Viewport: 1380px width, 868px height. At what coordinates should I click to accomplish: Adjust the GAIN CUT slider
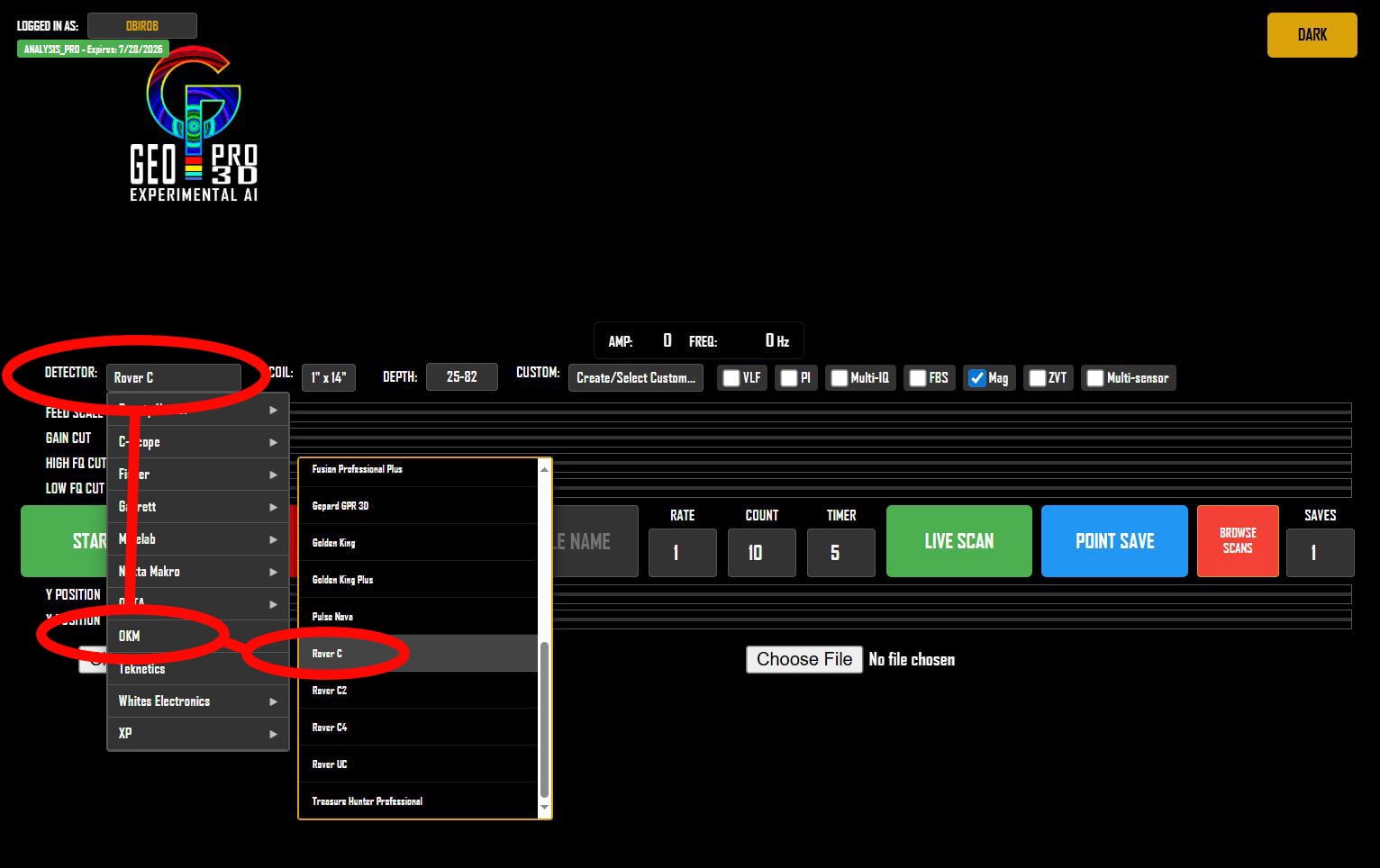point(820,438)
